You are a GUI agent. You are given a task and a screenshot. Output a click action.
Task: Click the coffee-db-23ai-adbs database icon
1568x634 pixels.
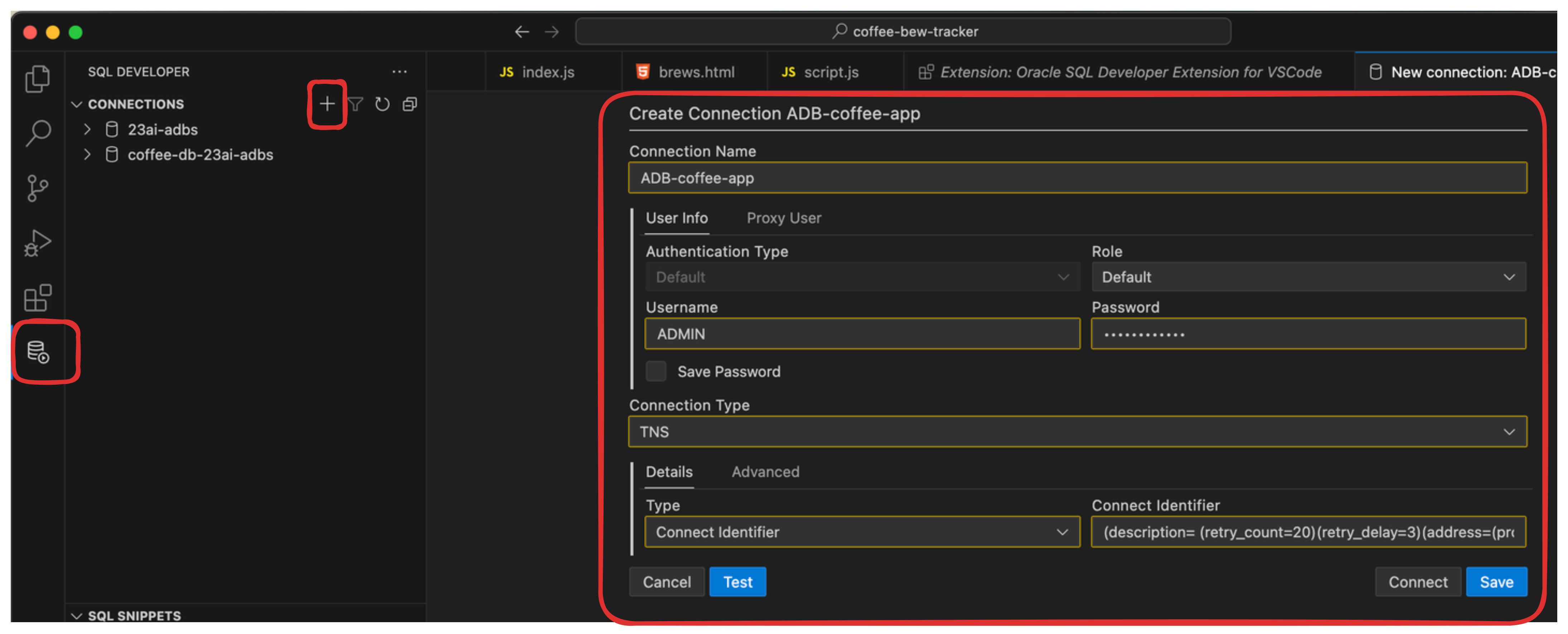pyautogui.click(x=112, y=155)
